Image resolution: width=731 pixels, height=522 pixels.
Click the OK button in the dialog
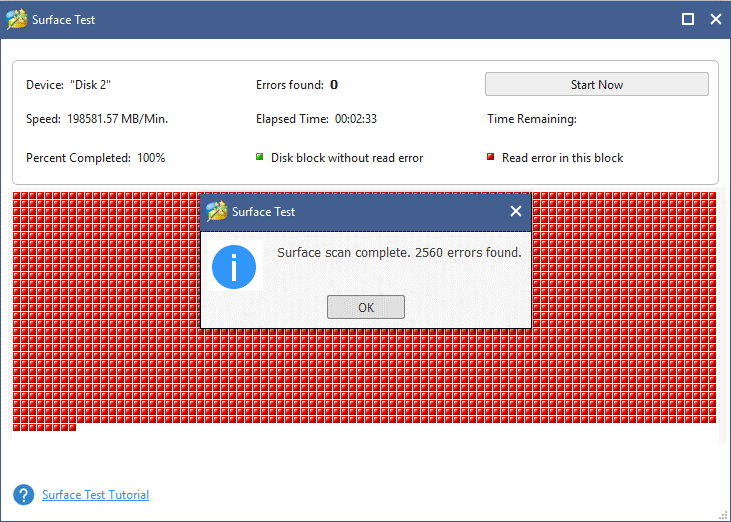[365, 307]
